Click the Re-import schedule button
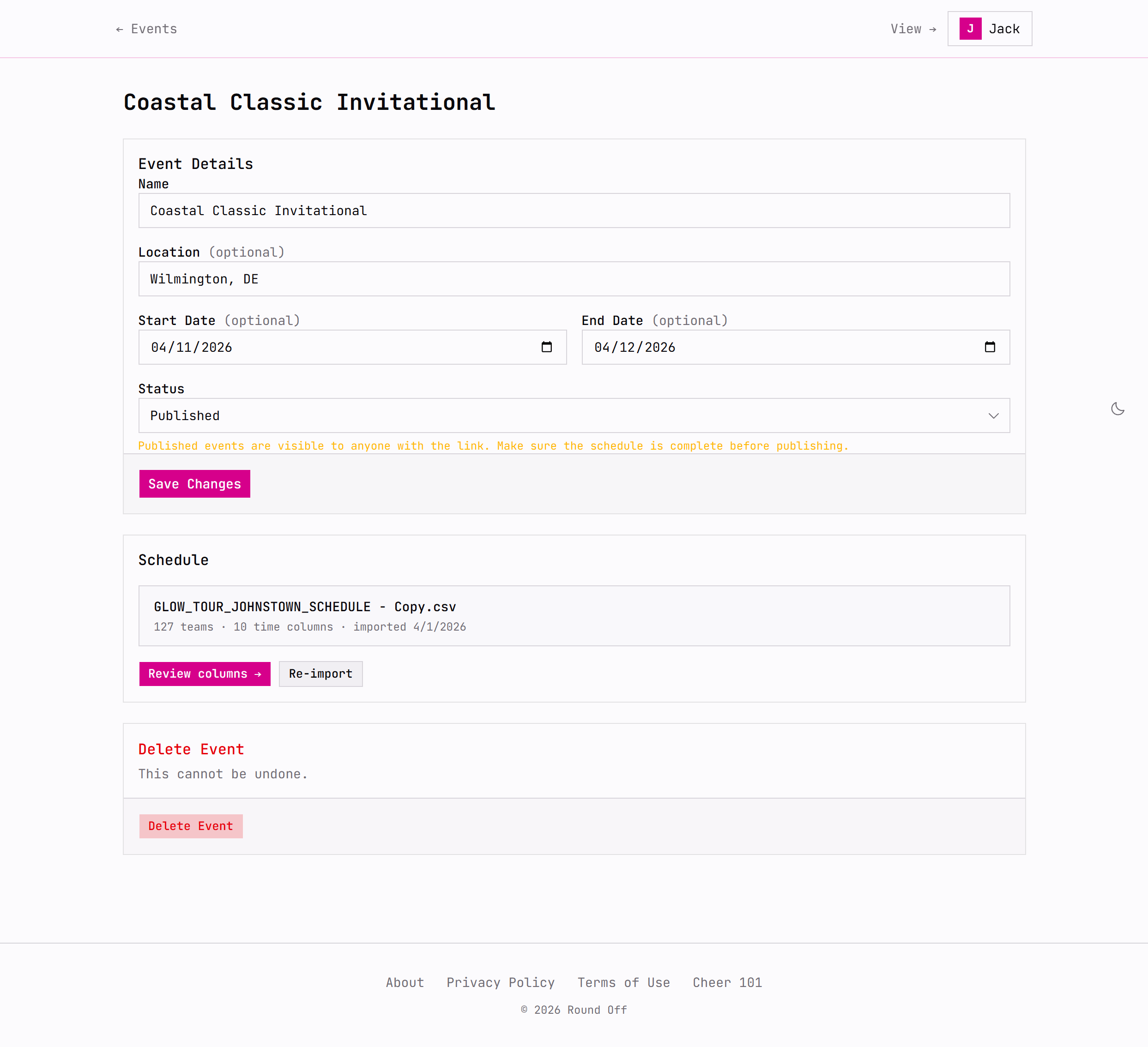 pyautogui.click(x=320, y=674)
